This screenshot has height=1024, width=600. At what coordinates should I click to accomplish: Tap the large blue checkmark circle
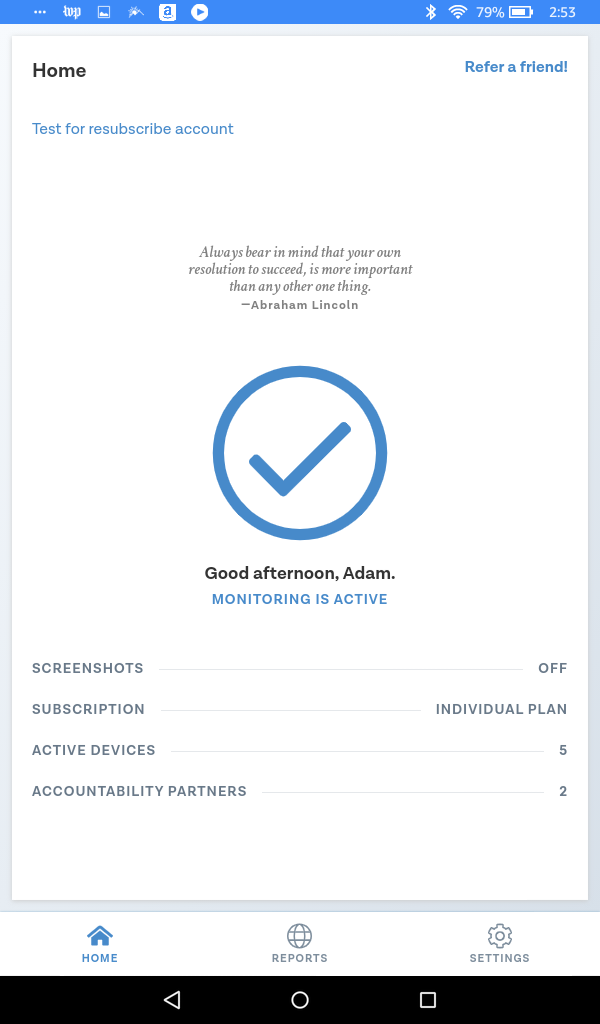300,453
